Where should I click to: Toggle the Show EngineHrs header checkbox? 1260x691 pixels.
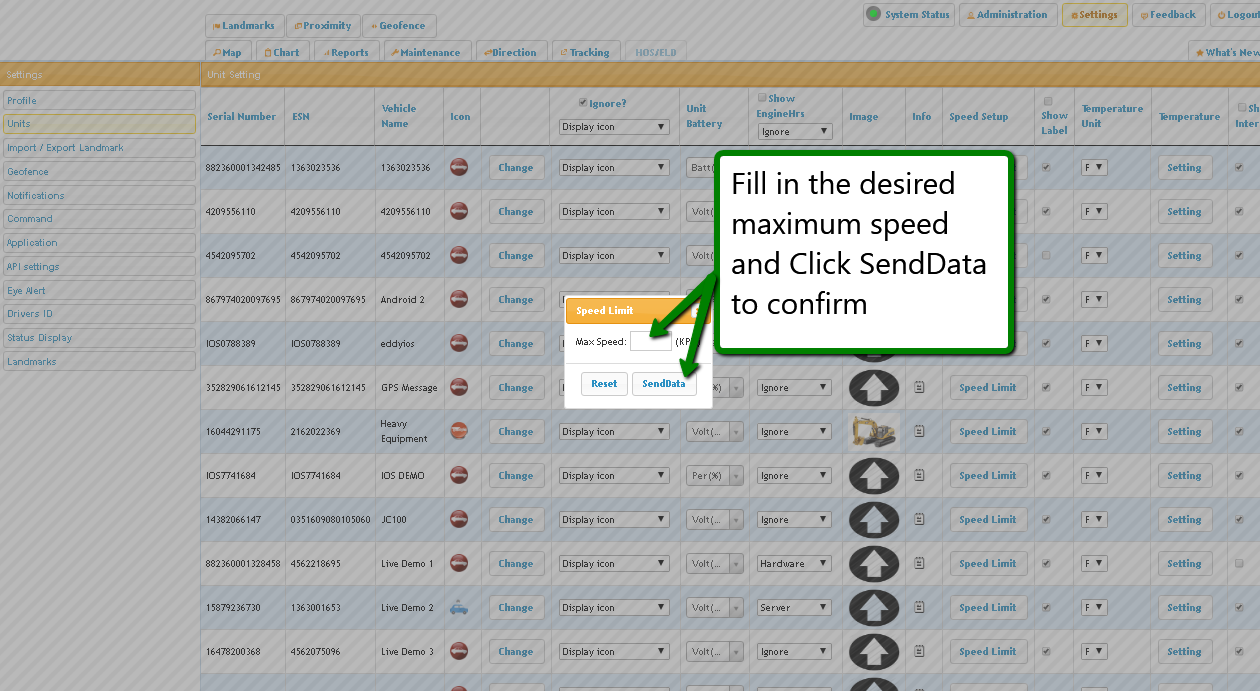click(x=762, y=98)
